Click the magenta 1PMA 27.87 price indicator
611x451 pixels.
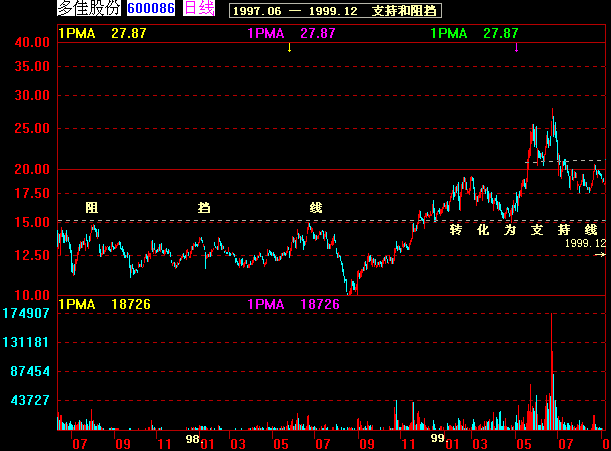click(291, 33)
